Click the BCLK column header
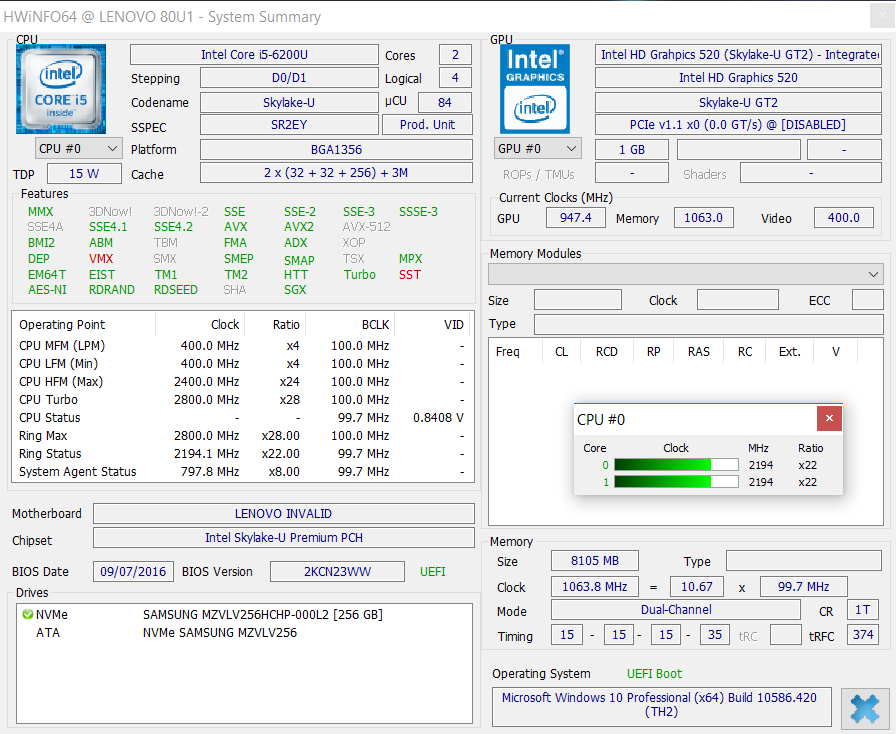The image size is (896, 734). 350,325
